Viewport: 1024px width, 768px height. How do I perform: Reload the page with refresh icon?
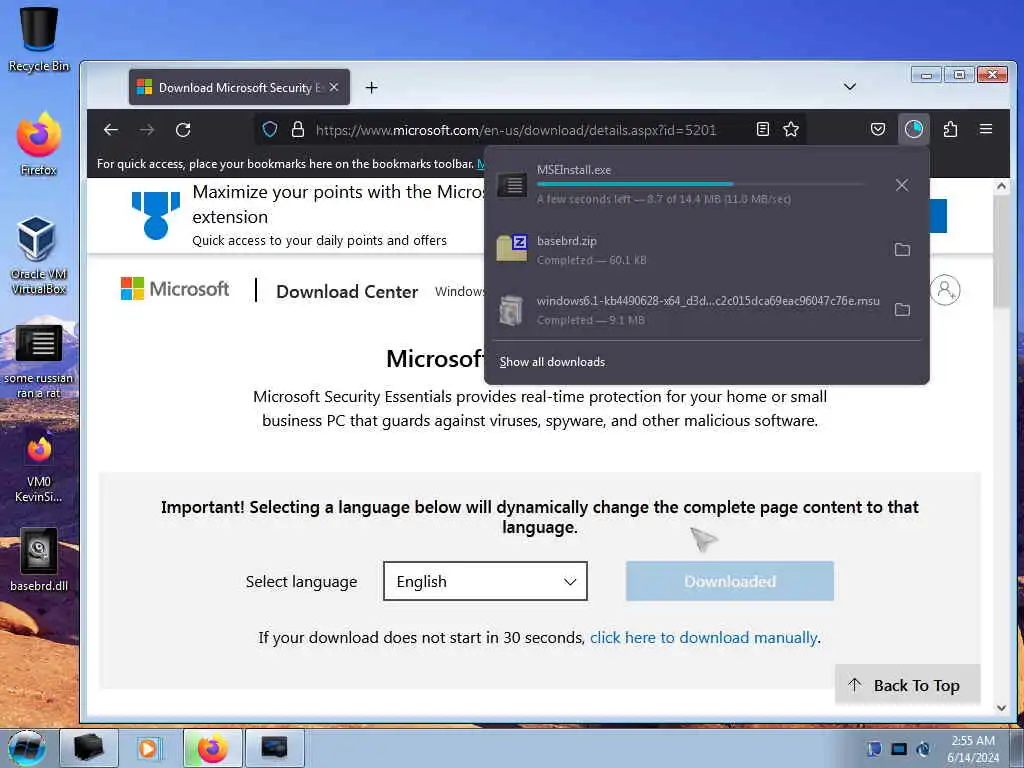point(183,130)
